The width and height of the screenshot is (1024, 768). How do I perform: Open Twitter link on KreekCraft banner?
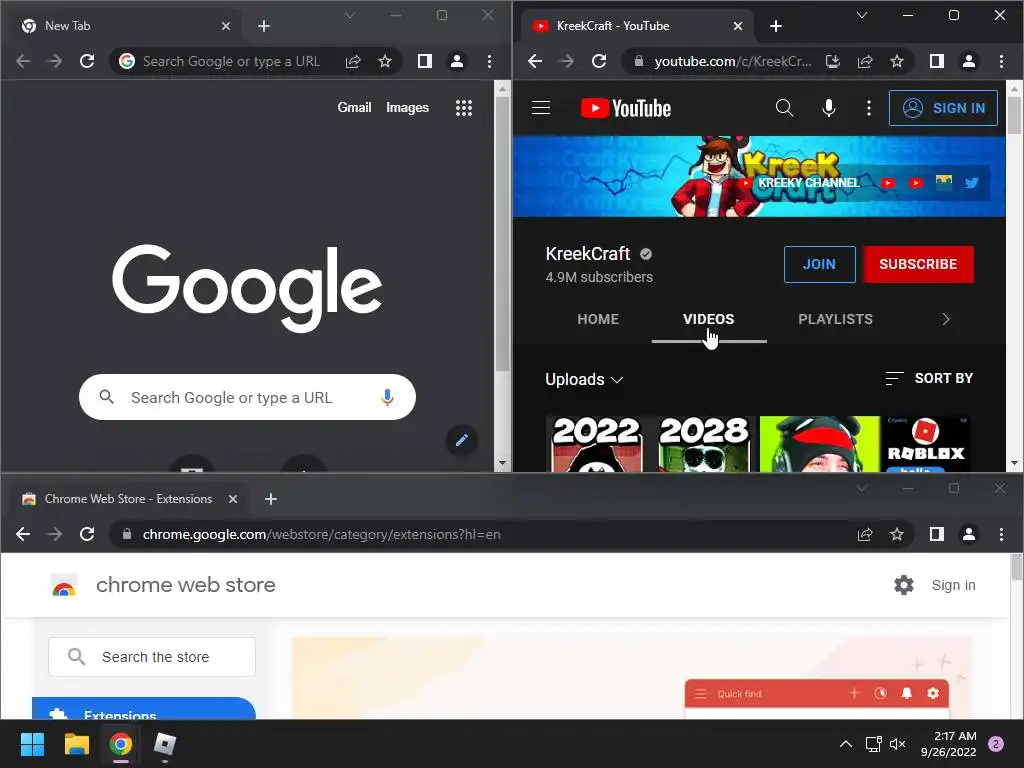tap(971, 183)
